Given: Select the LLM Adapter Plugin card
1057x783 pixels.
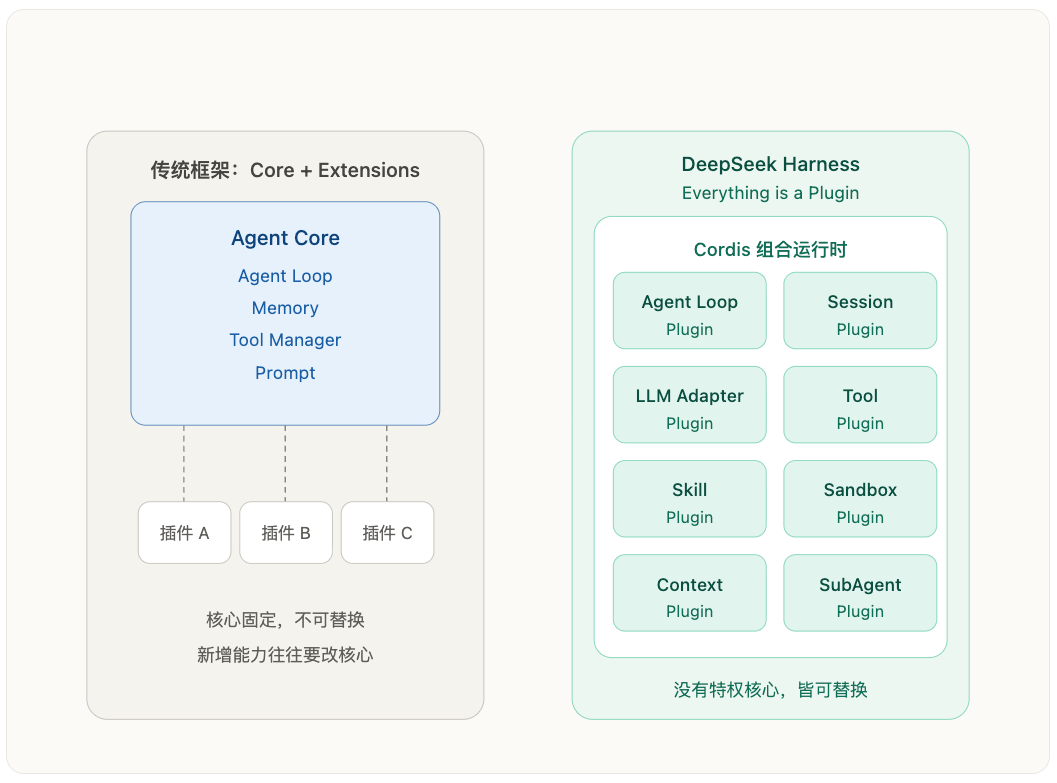Looking at the screenshot, I should pos(690,405).
